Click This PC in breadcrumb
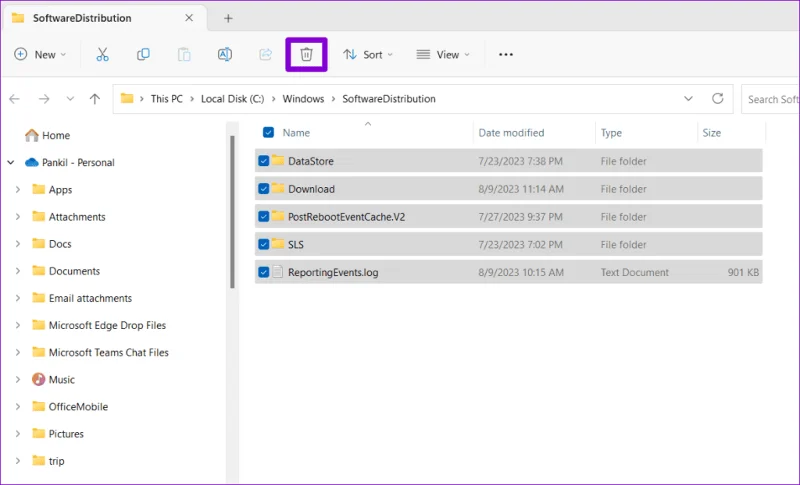This screenshot has height=485, width=800. point(167,99)
